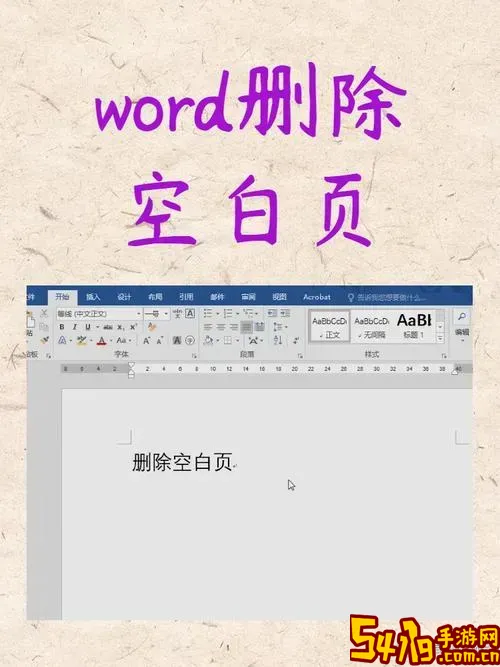500x667 pixels.
Task: Click the paragraph shading bucket
Action: click(208, 340)
